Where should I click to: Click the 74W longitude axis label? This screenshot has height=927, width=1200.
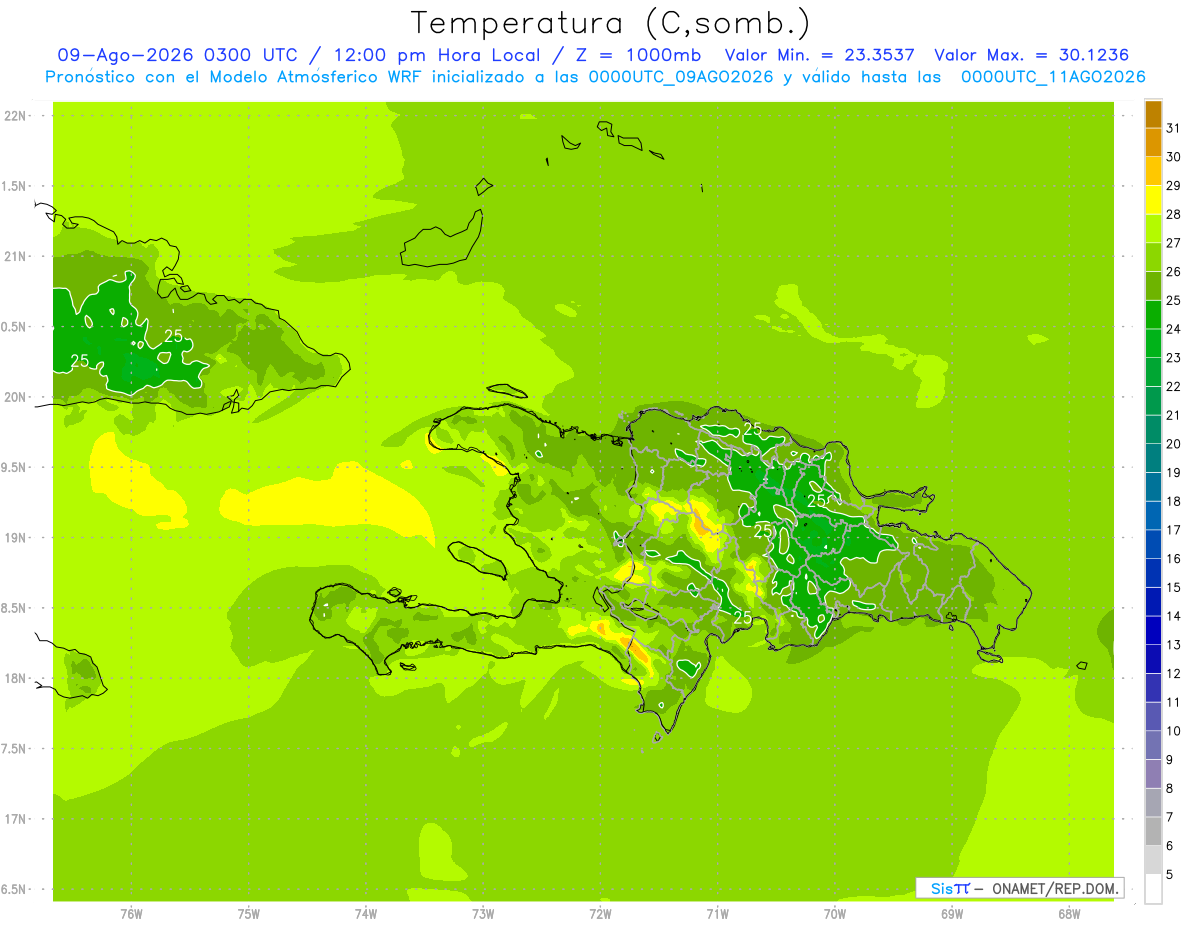[x=366, y=914]
